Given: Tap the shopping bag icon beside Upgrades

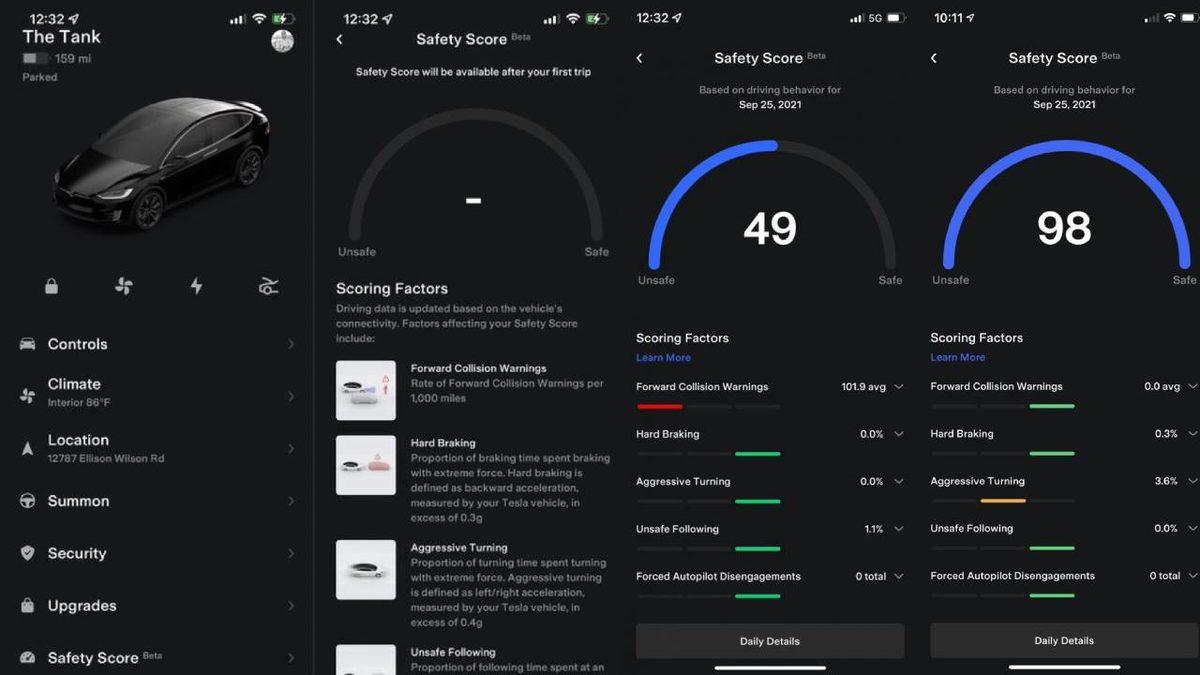Looking at the screenshot, I should pyautogui.click(x=28, y=606).
